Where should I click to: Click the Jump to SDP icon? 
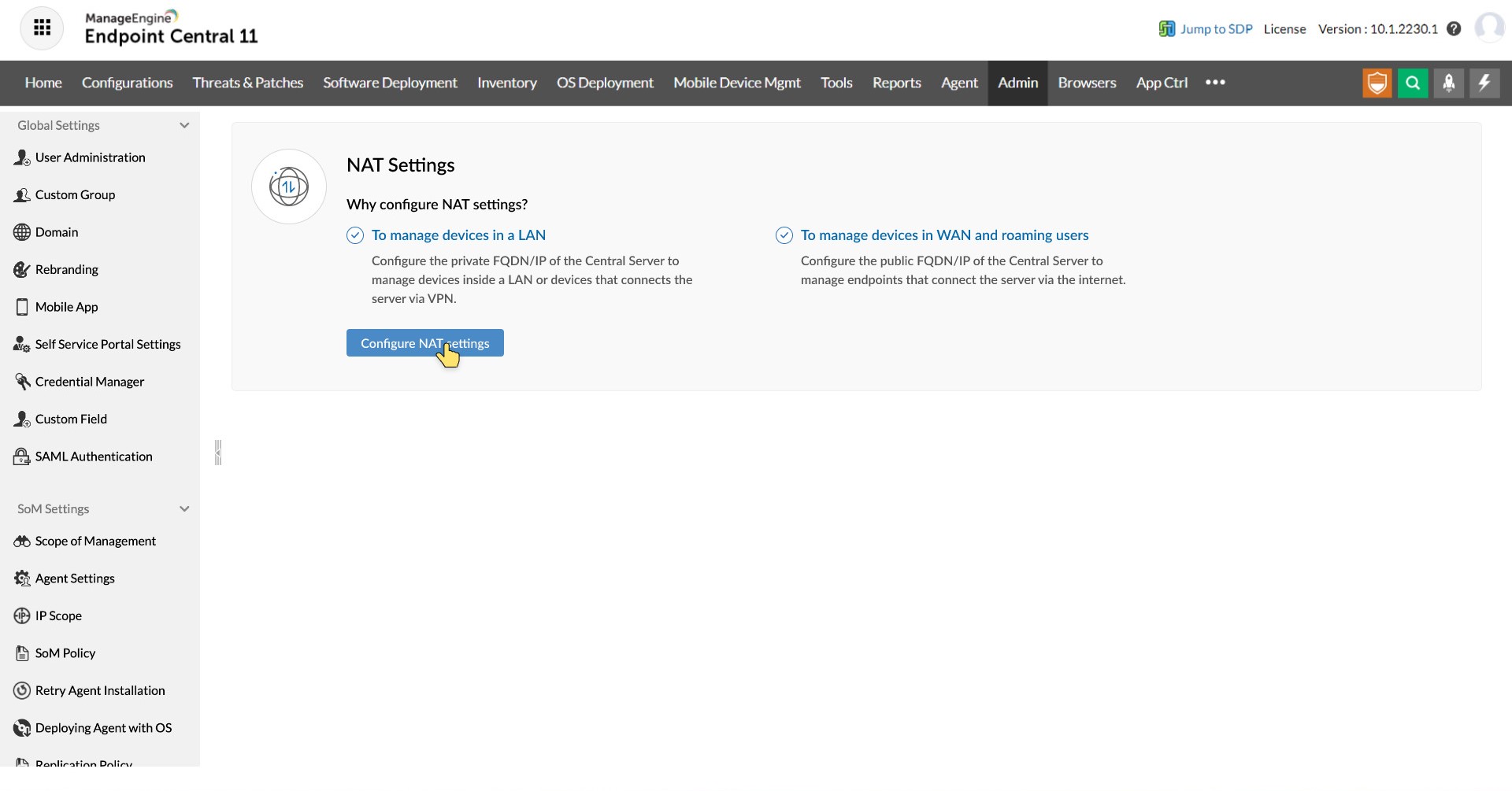tap(1166, 29)
